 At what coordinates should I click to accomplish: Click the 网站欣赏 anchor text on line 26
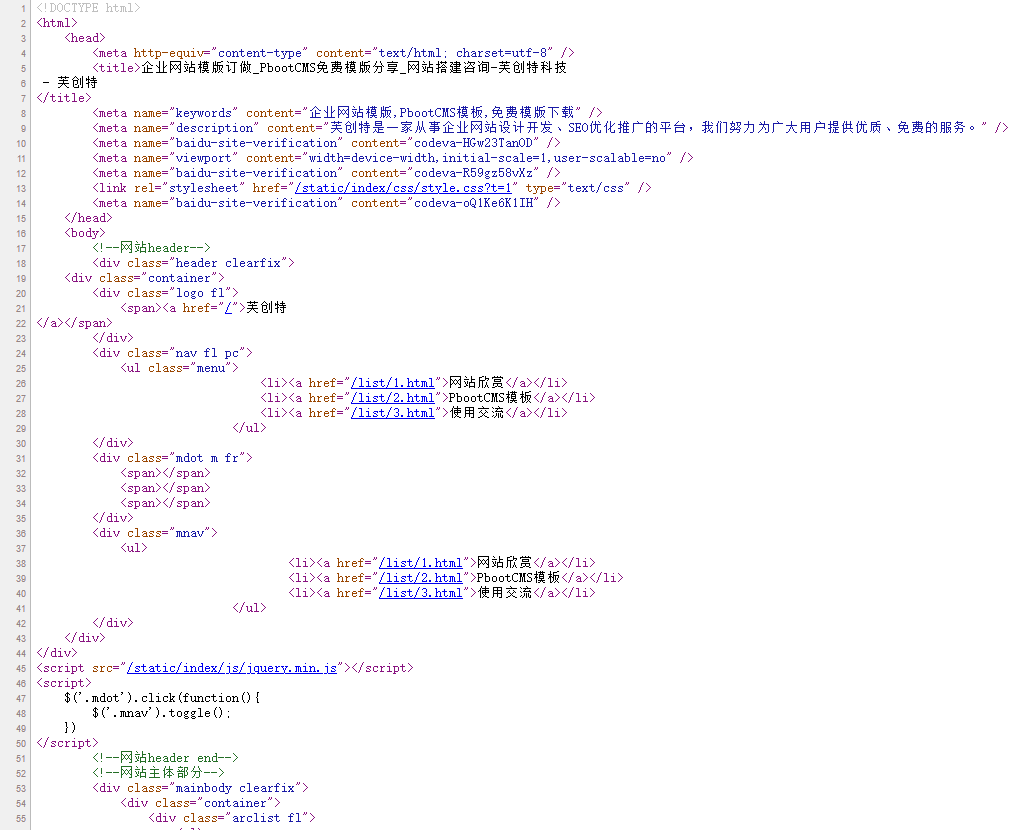pyautogui.click(x=477, y=382)
